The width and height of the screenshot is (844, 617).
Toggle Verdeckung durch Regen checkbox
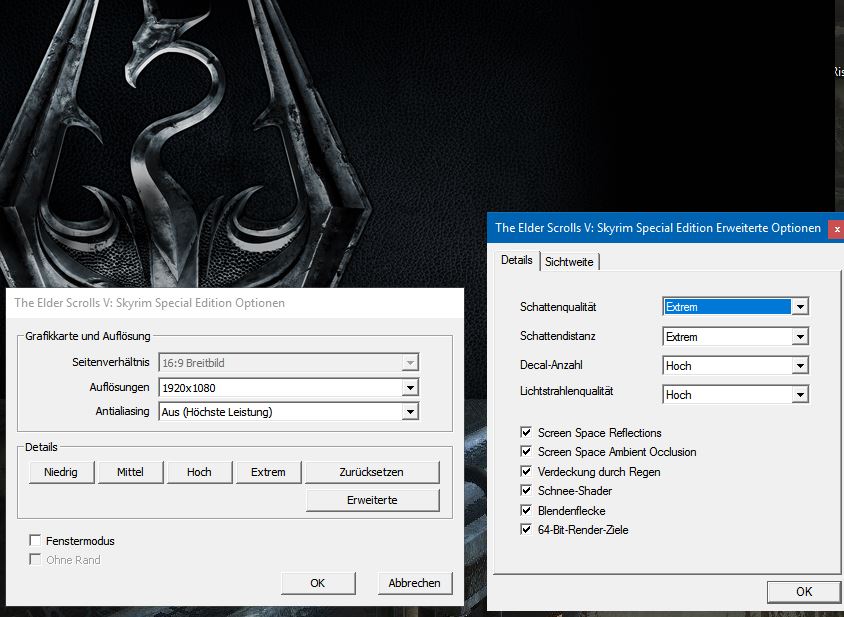point(526,471)
